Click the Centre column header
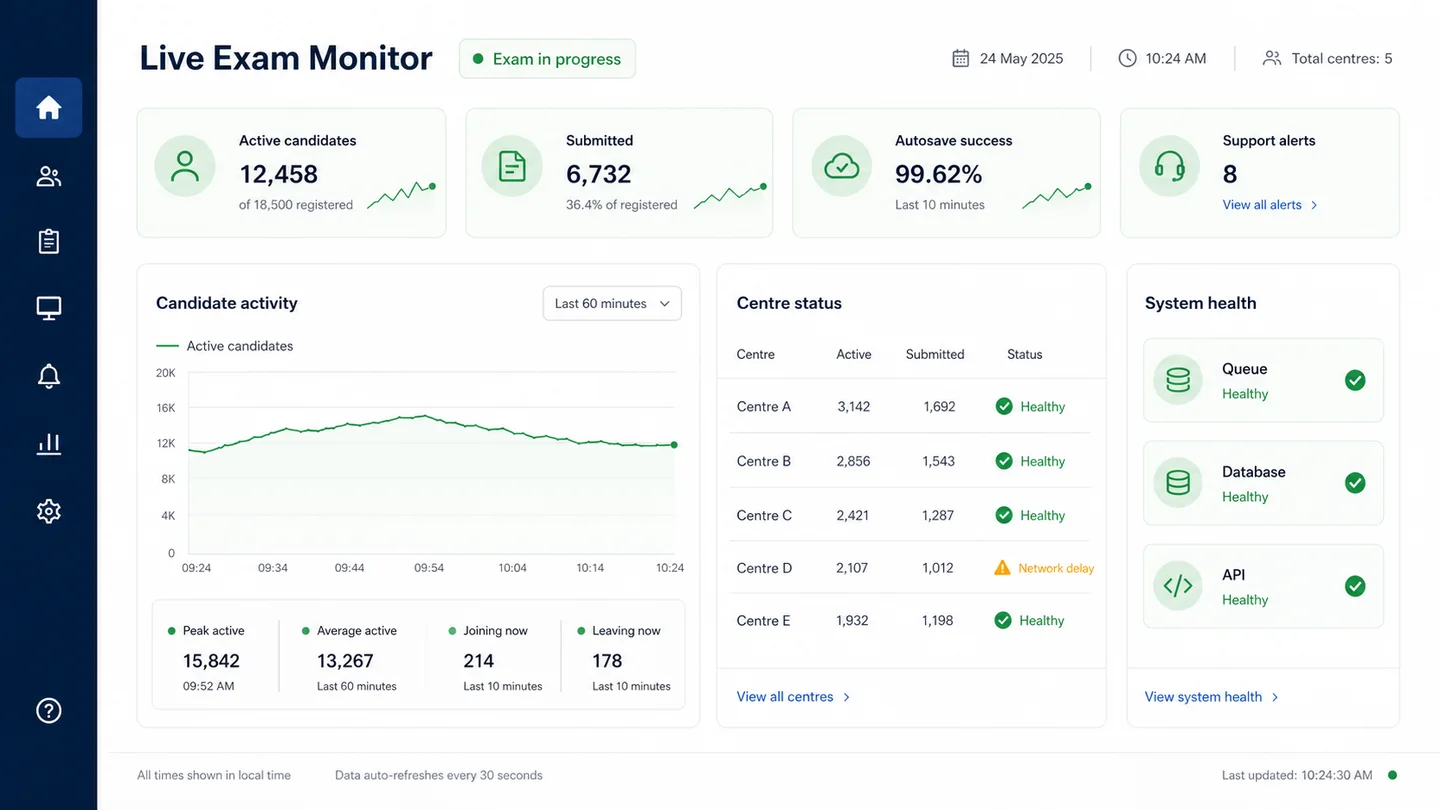This screenshot has height=810, width=1440. pyautogui.click(x=755, y=354)
